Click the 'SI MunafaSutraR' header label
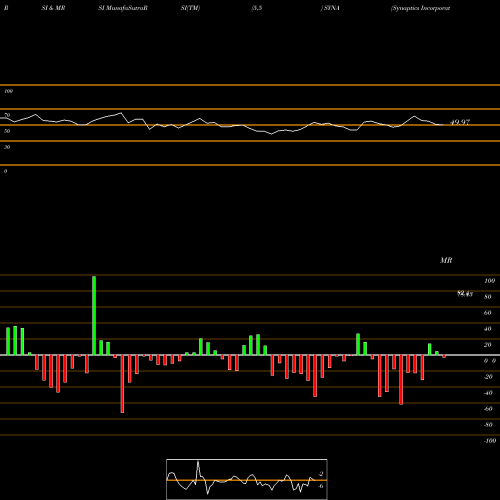 123,8
